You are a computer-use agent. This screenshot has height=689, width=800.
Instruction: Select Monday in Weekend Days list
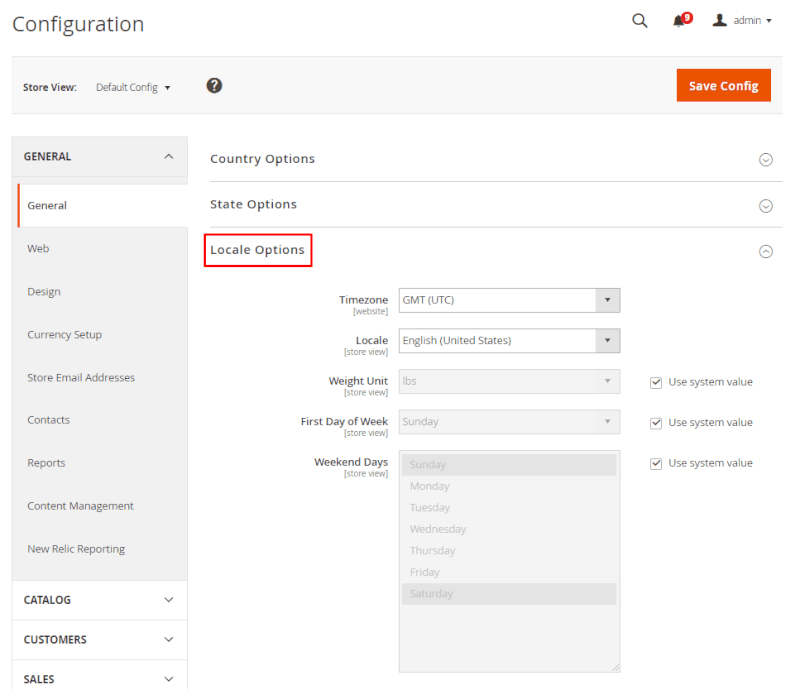[x=430, y=486]
